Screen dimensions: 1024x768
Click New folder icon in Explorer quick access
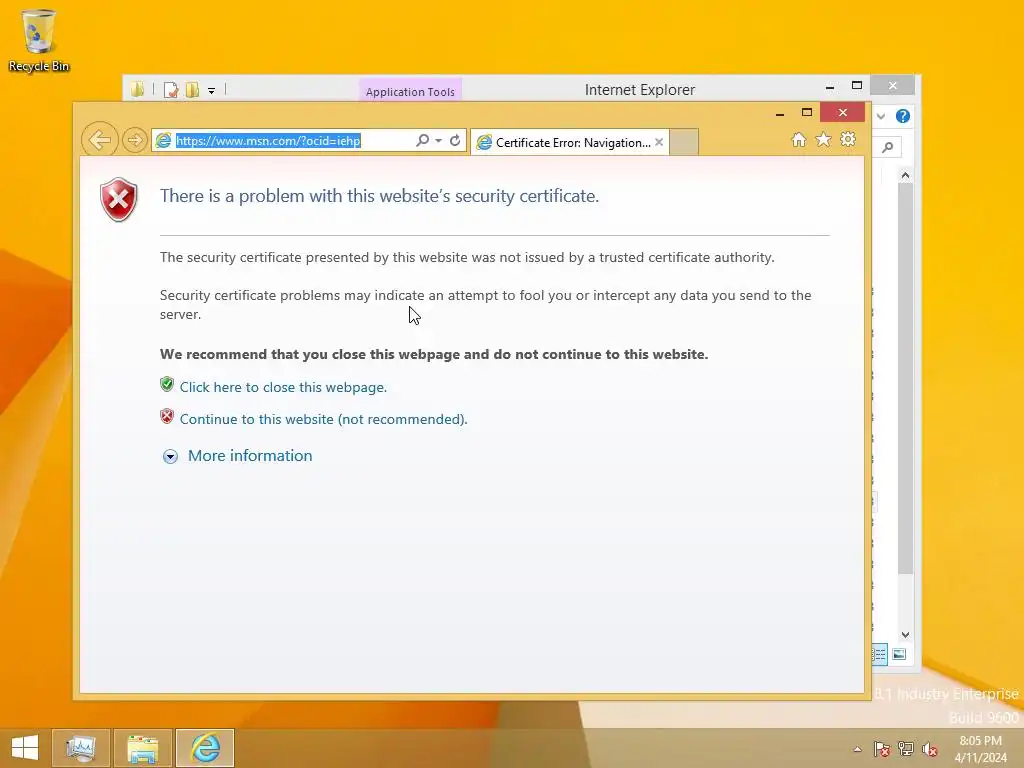[192, 90]
